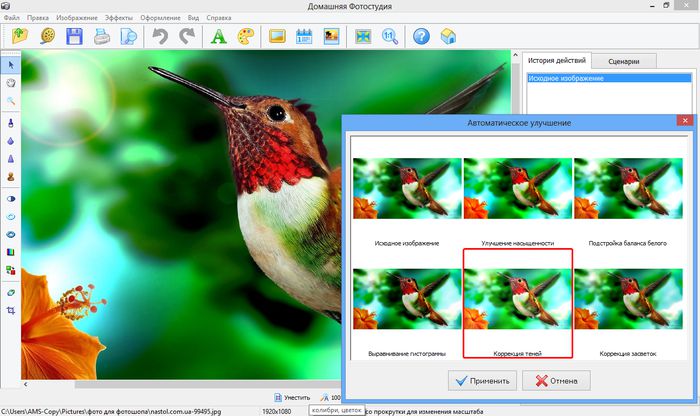
Task: Open the Файл menu
Action: [12, 18]
